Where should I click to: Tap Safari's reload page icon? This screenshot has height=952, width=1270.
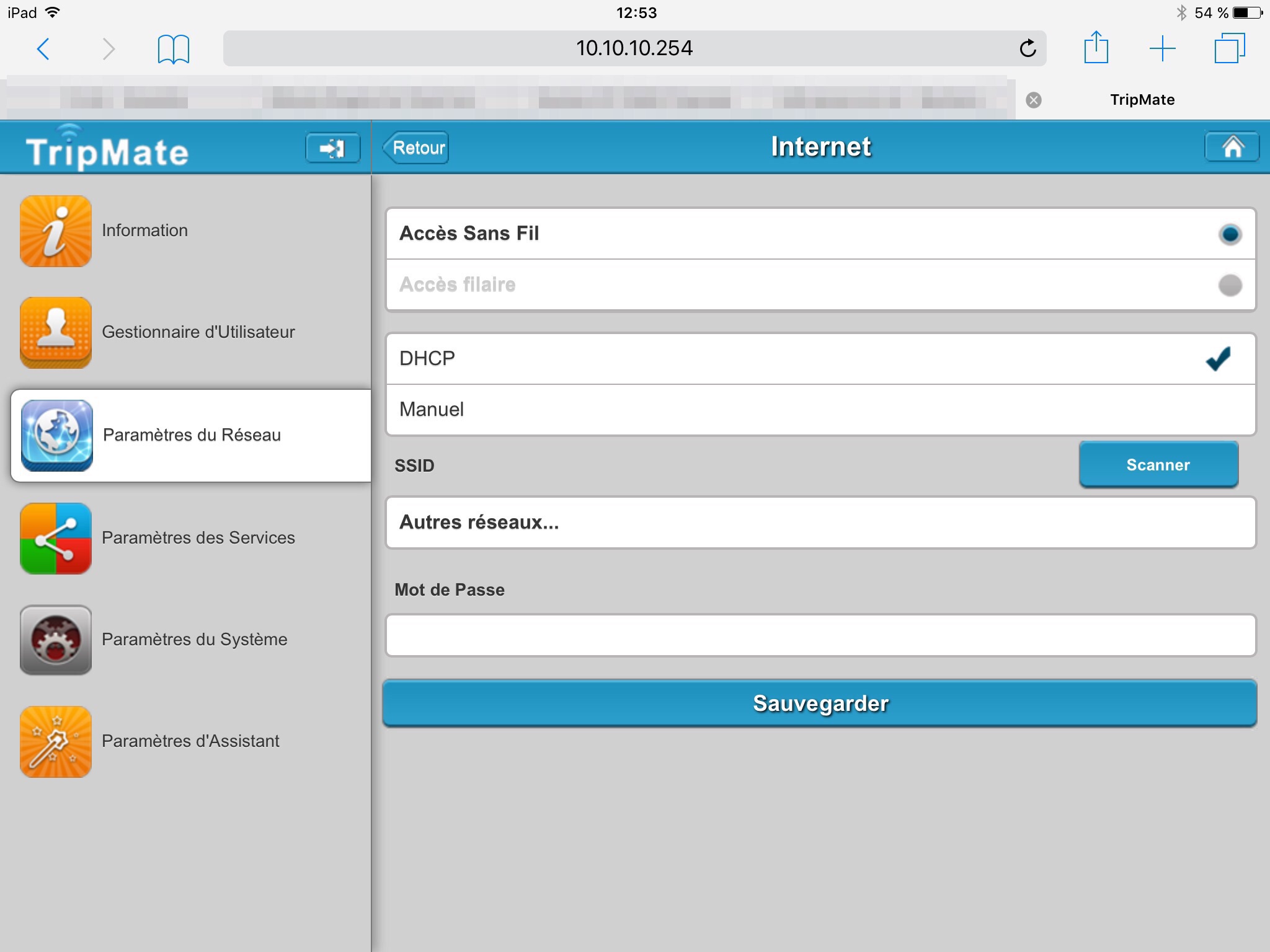[x=1028, y=48]
